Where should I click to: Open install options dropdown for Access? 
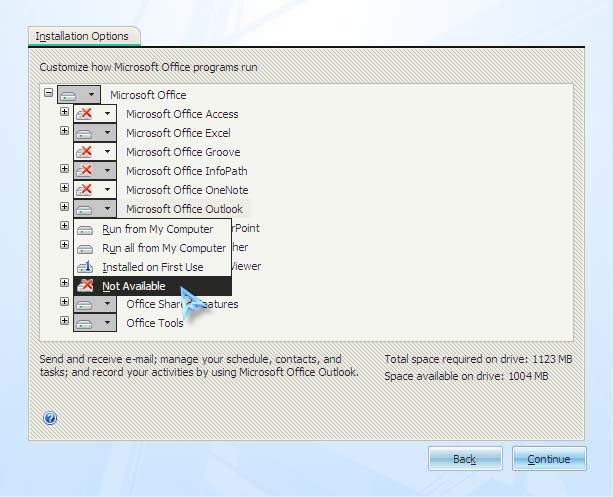click(x=95, y=114)
